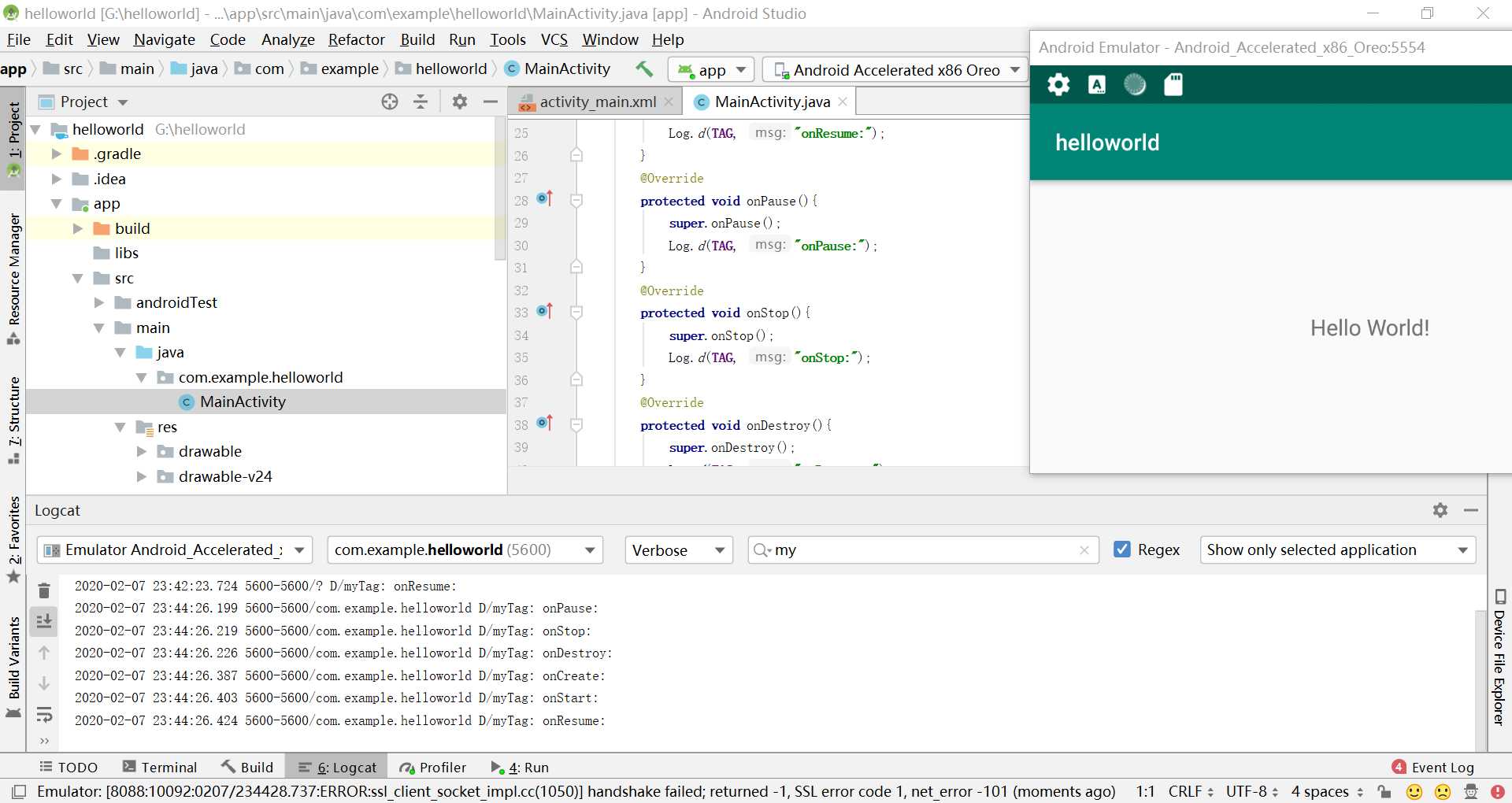This screenshot has height=803, width=1512.
Task: Expand the .idea folder
Action: tap(57, 179)
